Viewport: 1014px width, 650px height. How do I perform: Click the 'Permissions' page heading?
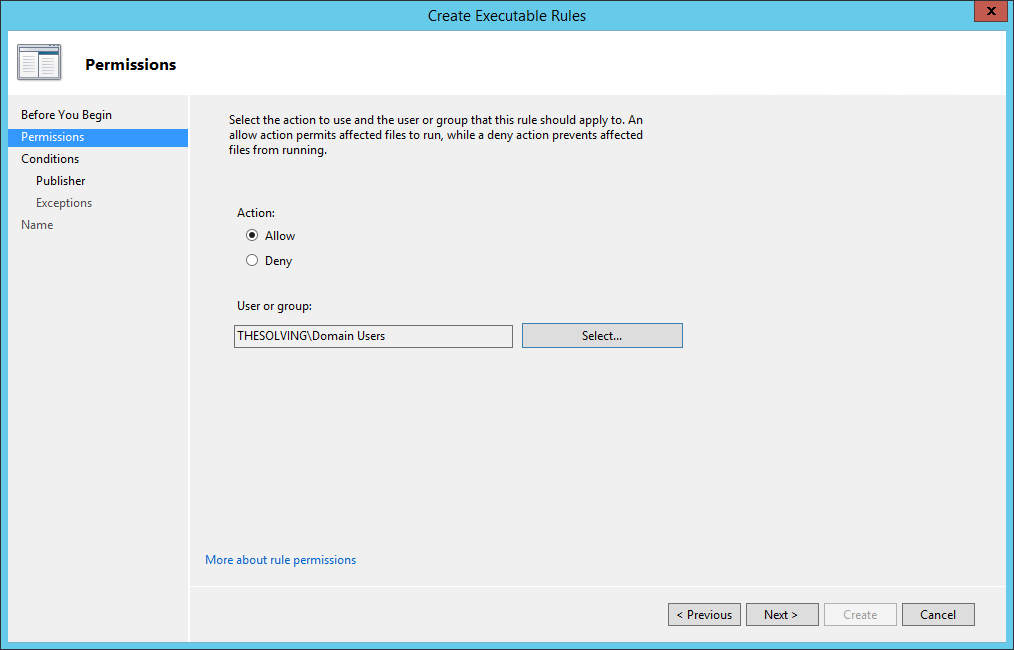click(131, 65)
